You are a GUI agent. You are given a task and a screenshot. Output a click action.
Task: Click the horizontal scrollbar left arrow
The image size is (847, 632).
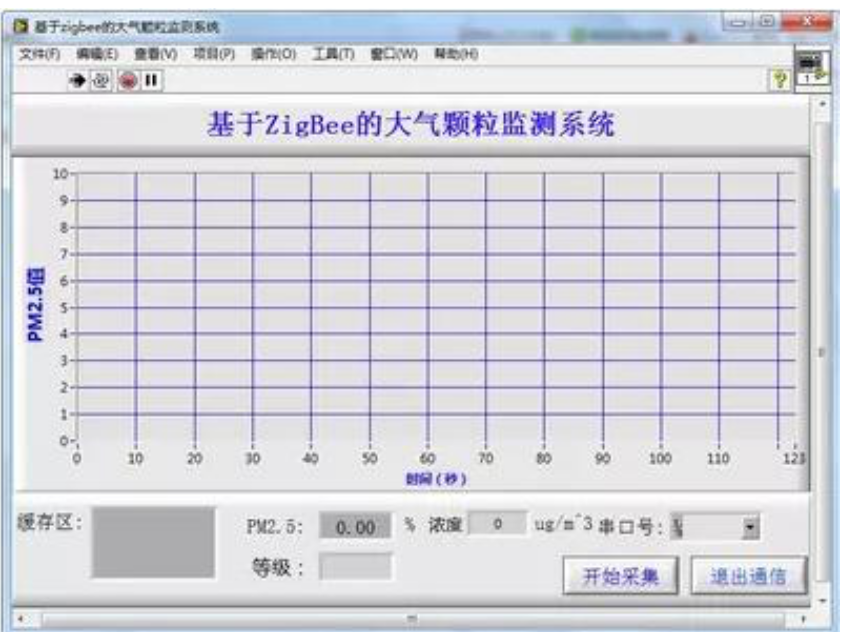pyautogui.click(x=21, y=619)
